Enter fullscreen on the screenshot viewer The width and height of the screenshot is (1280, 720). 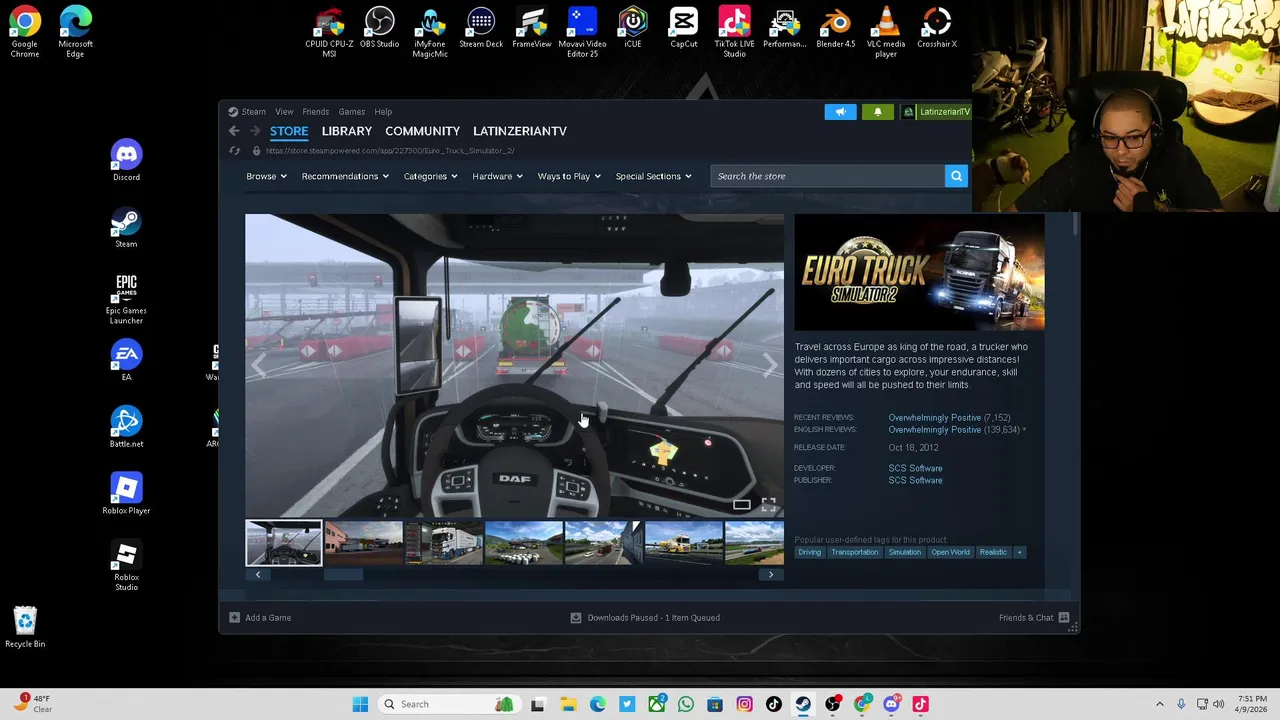click(768, 505)
